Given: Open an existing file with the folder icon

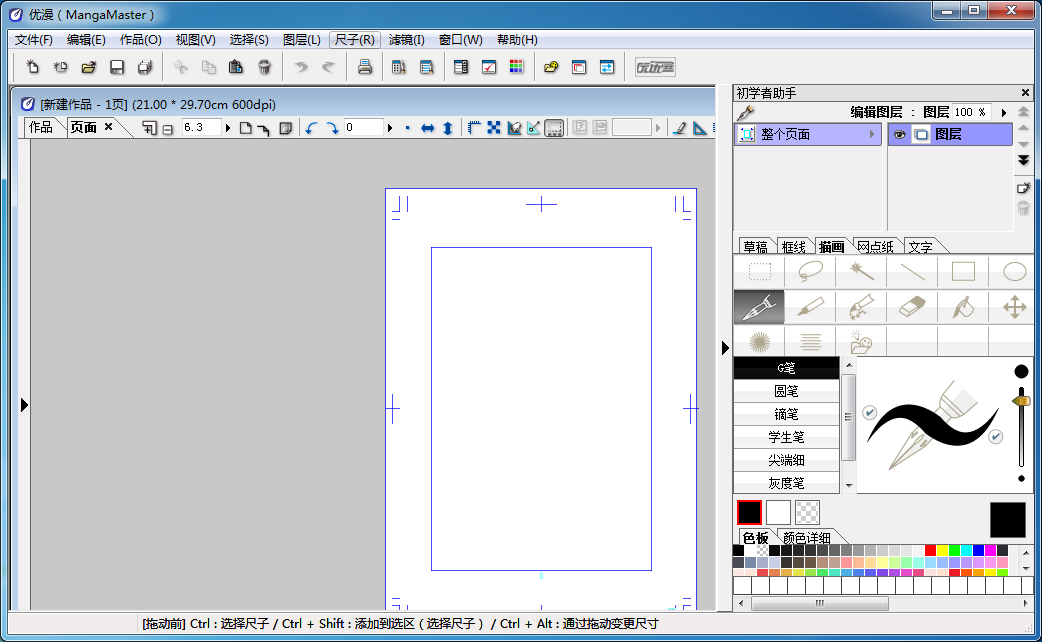Looking at the screenshot, I should [88, 67].
